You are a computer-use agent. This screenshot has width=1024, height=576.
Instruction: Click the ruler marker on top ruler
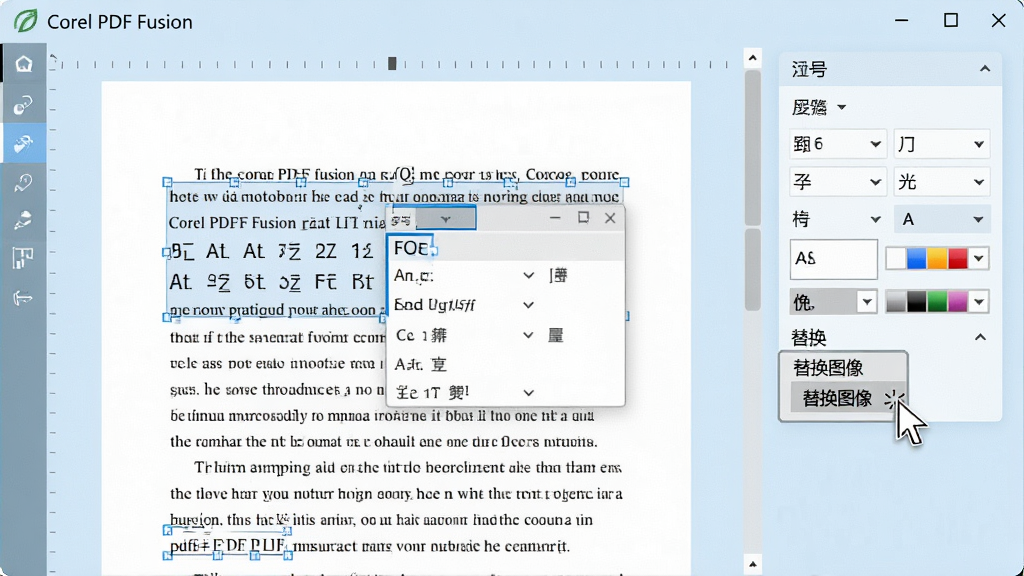coord(392,63)
